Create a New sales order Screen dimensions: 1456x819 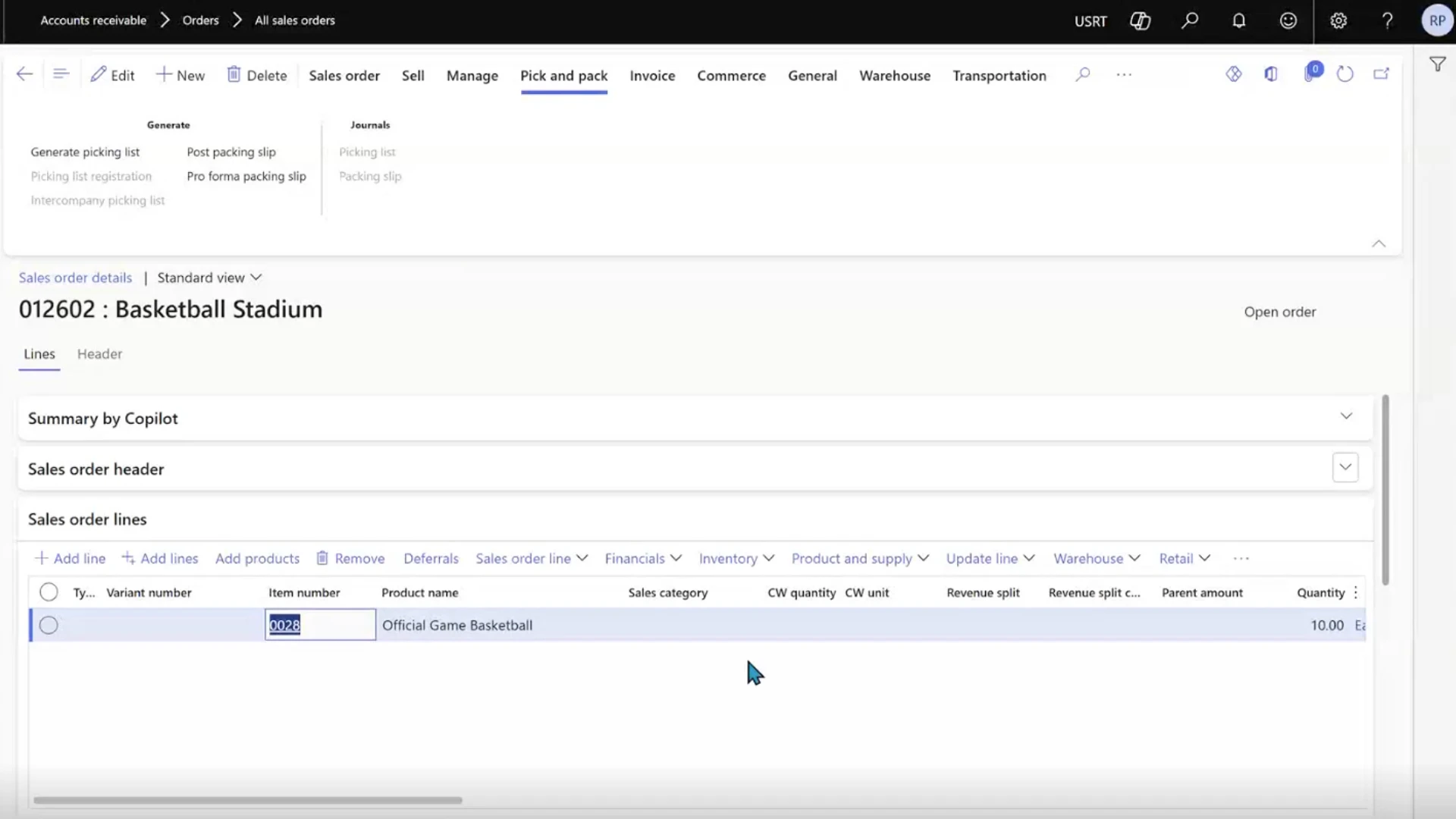tap(180, 75)
